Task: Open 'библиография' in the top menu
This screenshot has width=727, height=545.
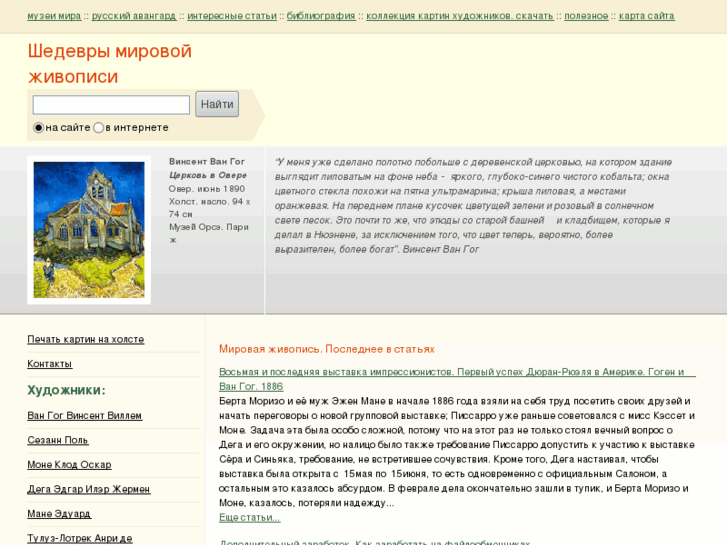Action: click(x=321, y=16)
